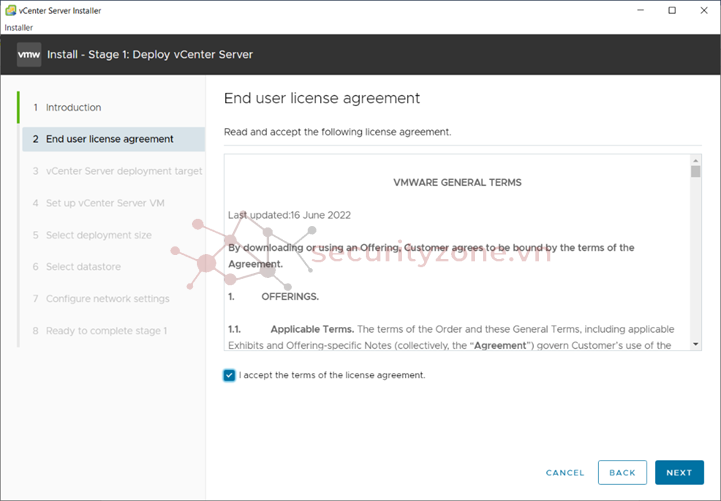Click the CANCEL button
The width and height of the screenshot is (721, 501).
(x=565, y=473)
